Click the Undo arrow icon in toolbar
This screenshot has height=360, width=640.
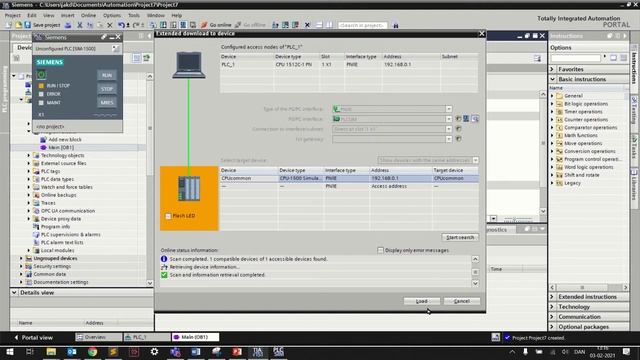pyautogui.click(x=121, y=25)
